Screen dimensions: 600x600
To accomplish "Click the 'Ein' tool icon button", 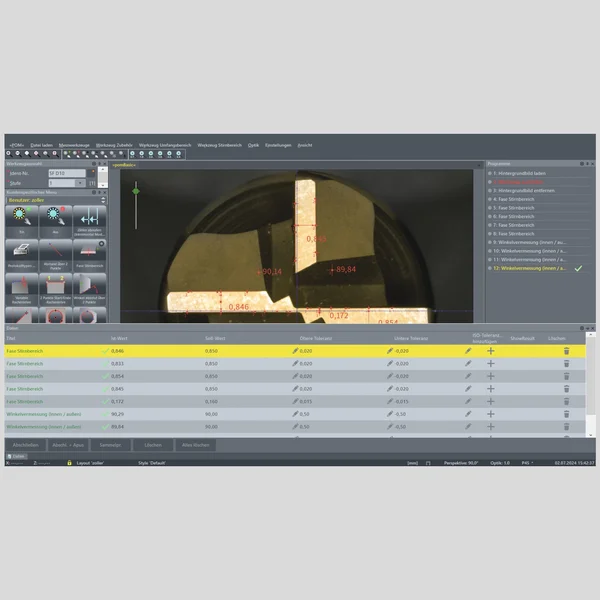I will 21,218.
